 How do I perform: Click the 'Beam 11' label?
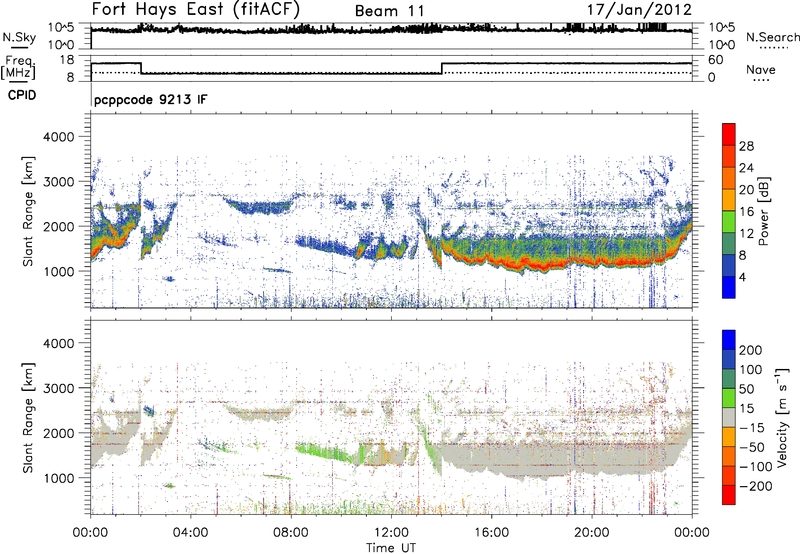389,11
